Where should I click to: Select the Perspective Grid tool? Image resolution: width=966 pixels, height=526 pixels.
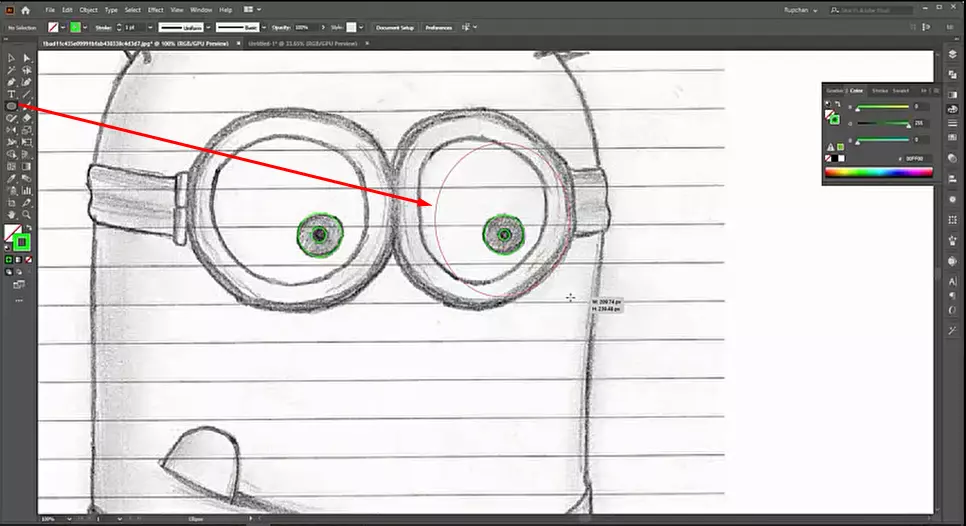click(x=26, y=154)
